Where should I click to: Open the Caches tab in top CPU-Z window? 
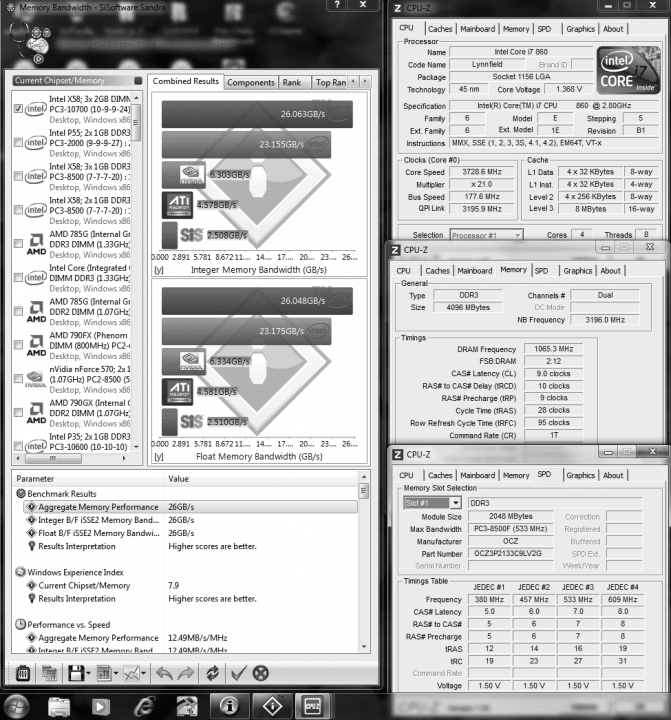pos(440,29)
